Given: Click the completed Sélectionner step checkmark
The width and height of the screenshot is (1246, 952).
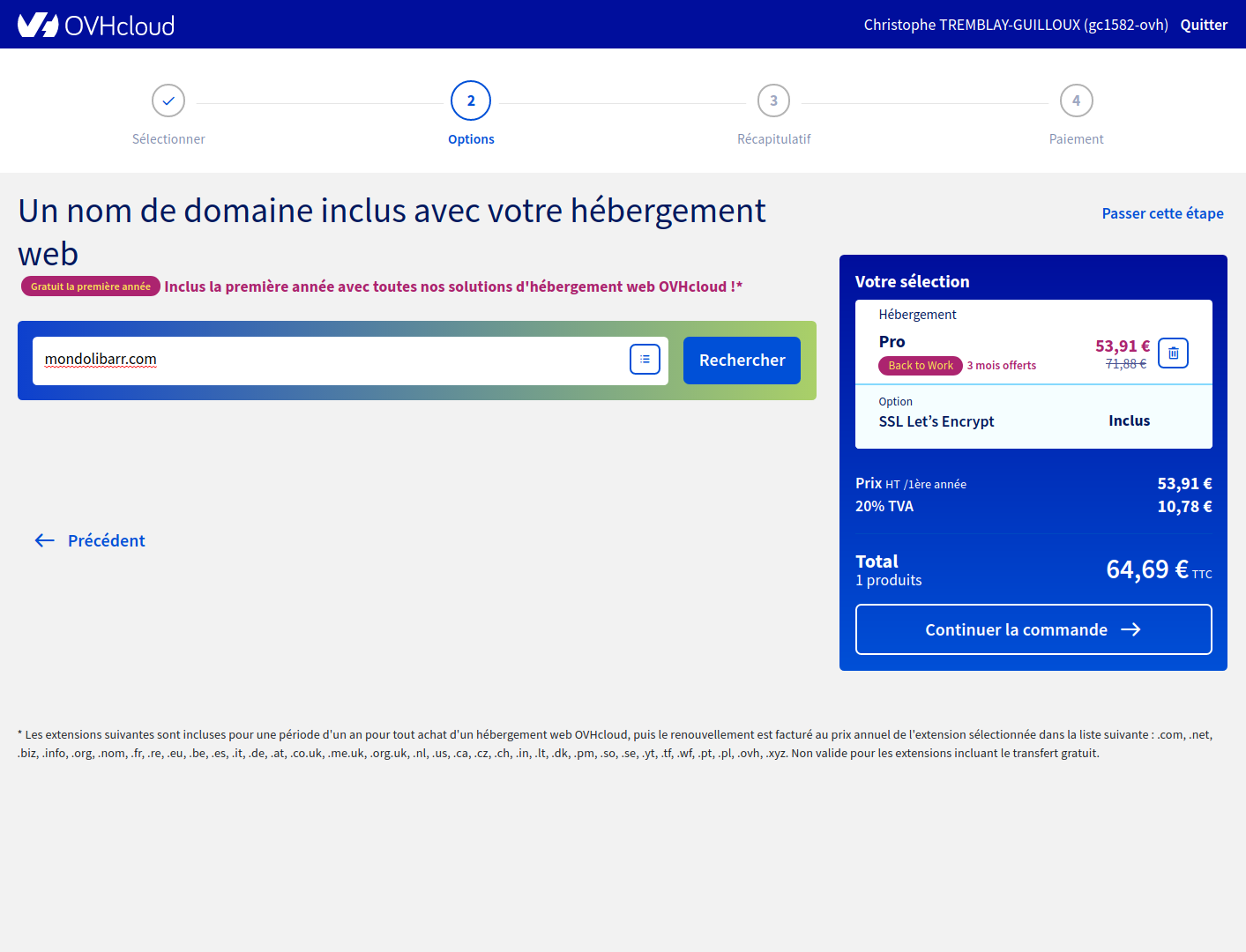Looking at the screenshot, I should point(168,100).
